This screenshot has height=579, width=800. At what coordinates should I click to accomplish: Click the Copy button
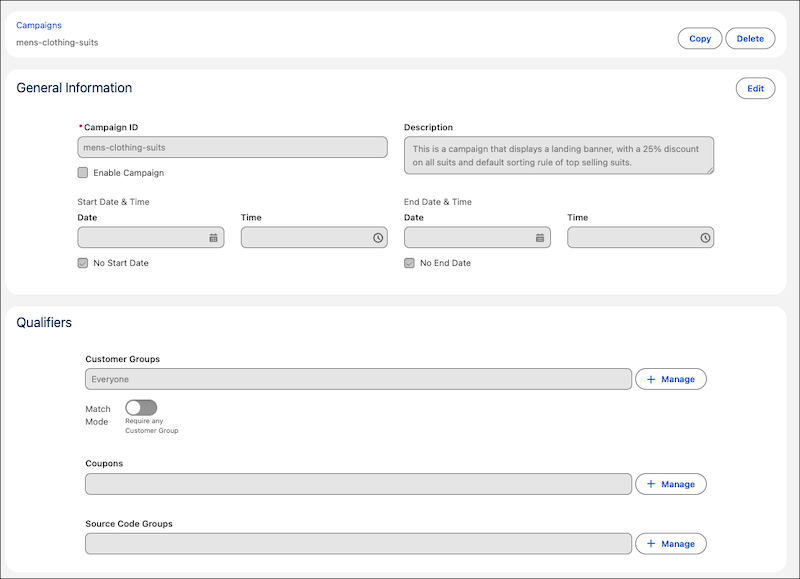click(699, 38)
